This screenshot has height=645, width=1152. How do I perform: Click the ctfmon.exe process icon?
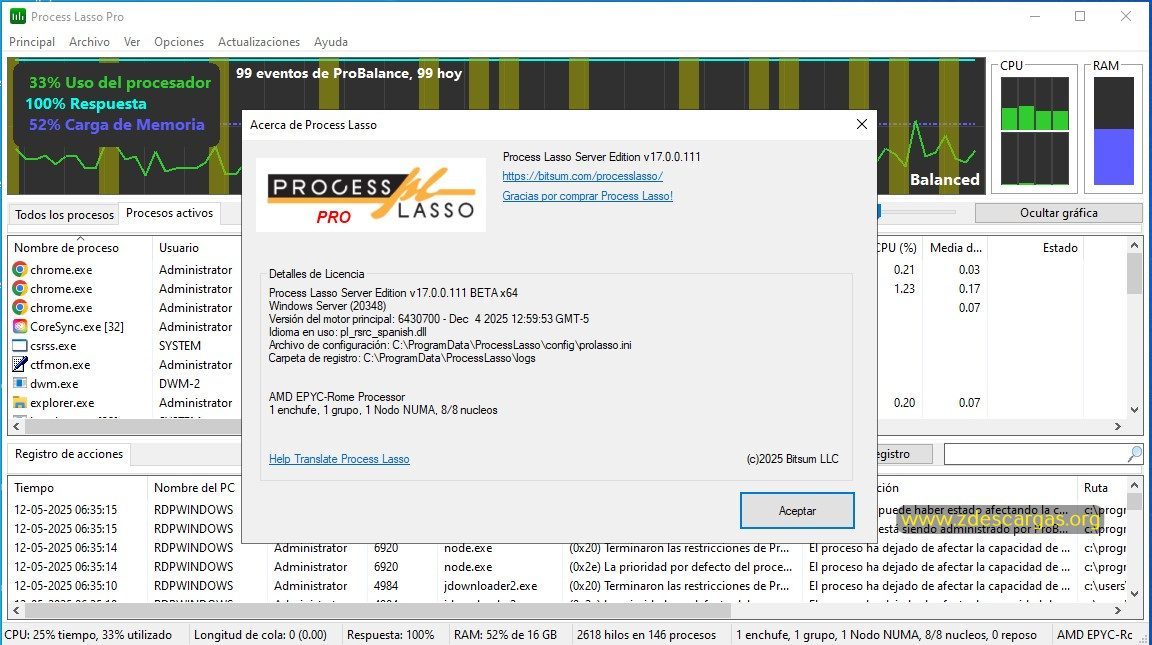tap(20, 364)
